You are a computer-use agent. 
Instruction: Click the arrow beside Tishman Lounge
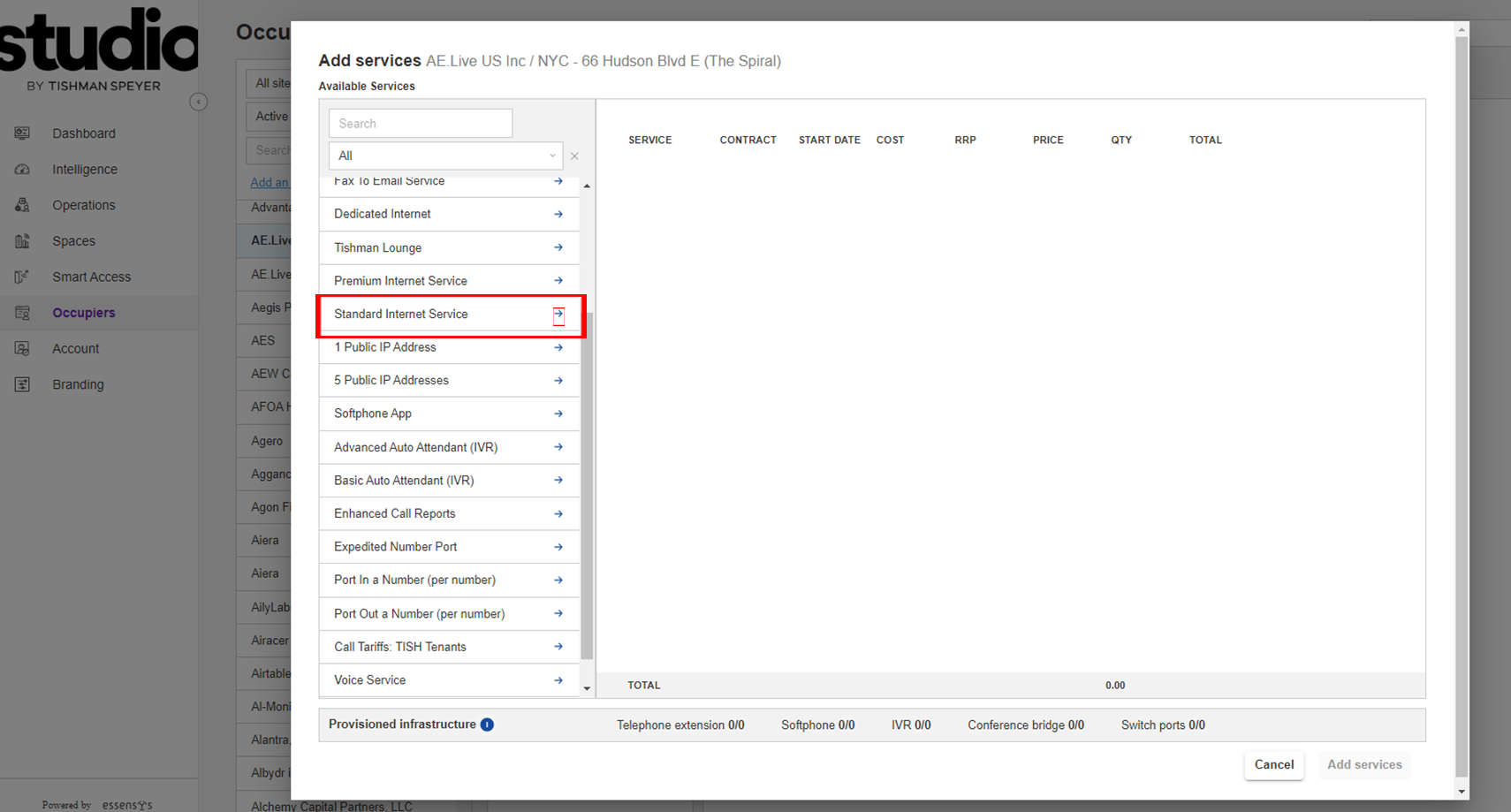[x=558, y=247]
